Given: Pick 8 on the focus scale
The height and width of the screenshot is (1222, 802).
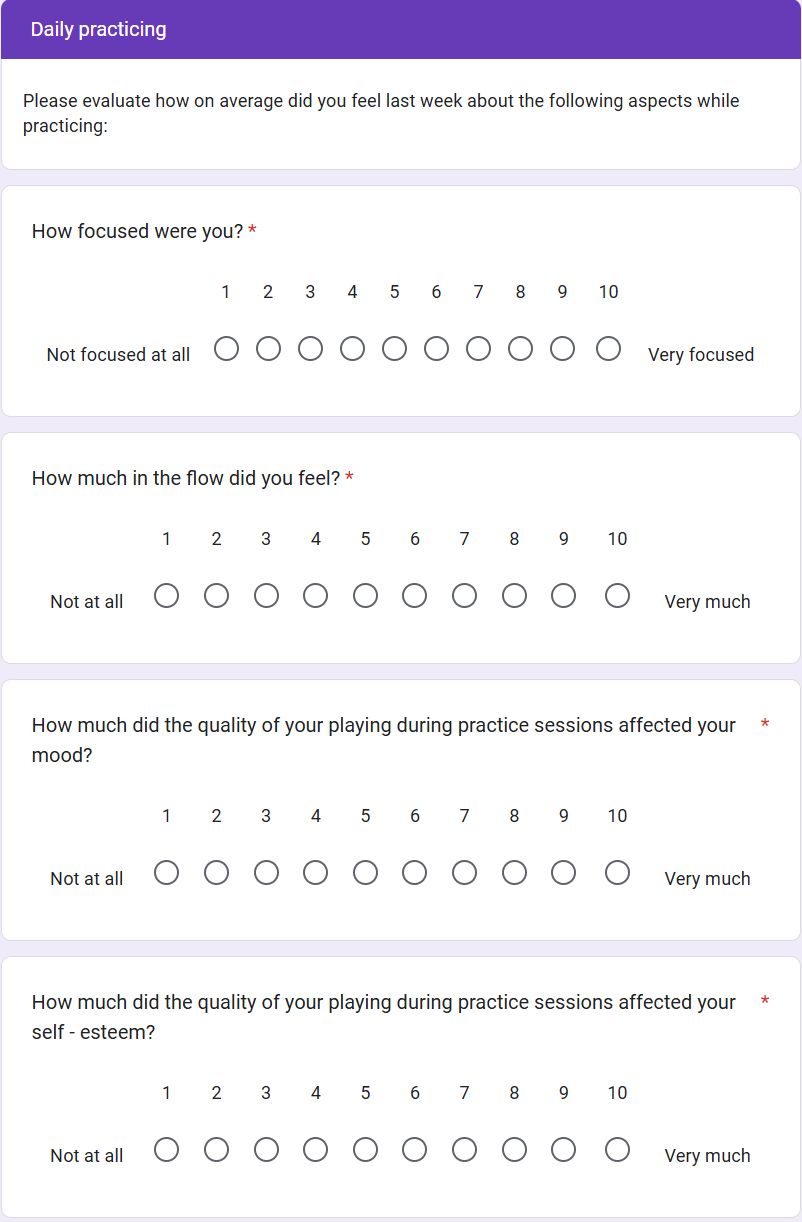Looking at the screenshot, I should [x=521, y=349].
